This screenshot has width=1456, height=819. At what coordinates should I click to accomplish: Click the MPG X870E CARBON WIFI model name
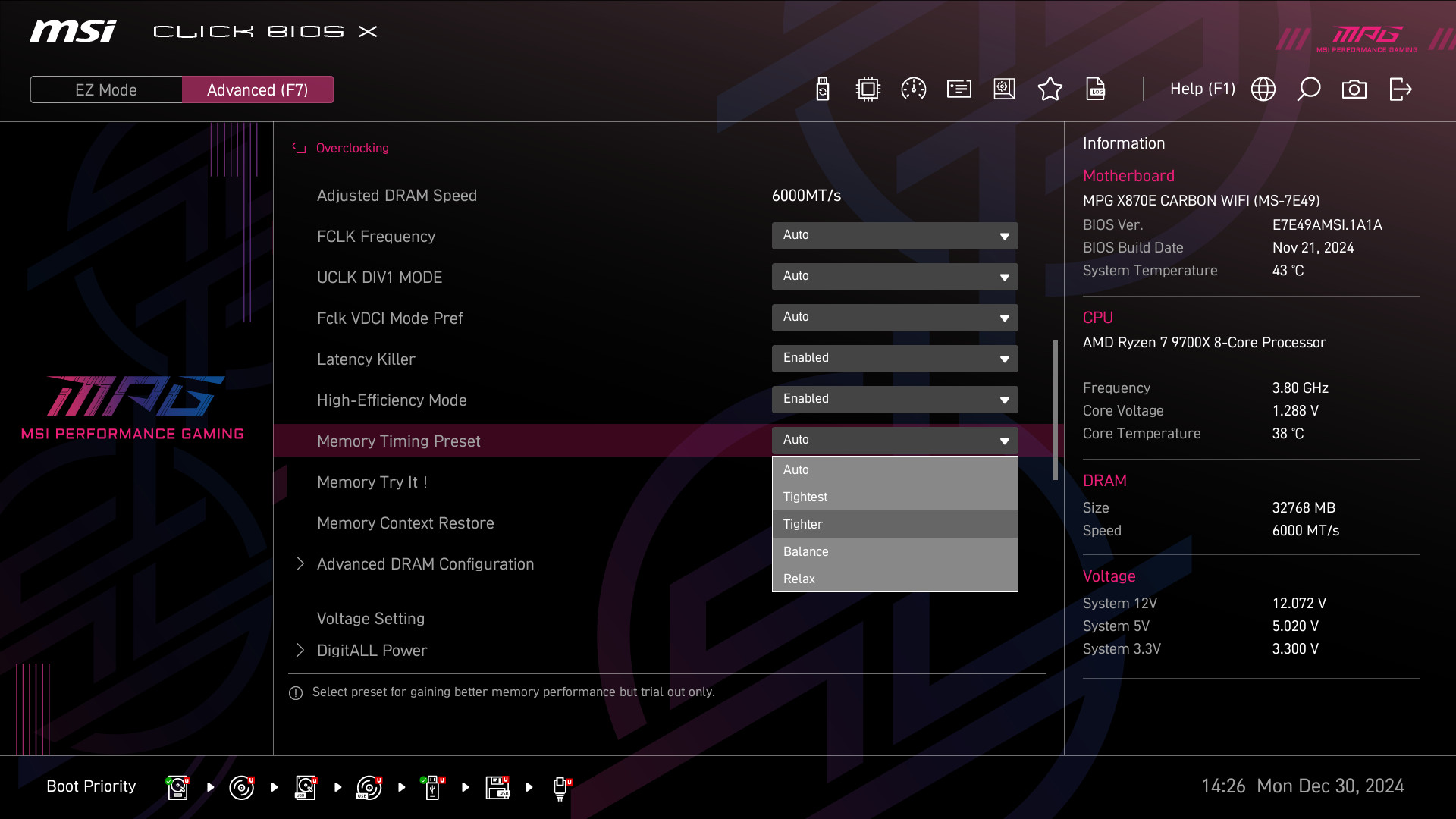click(x=1201, y=201)
